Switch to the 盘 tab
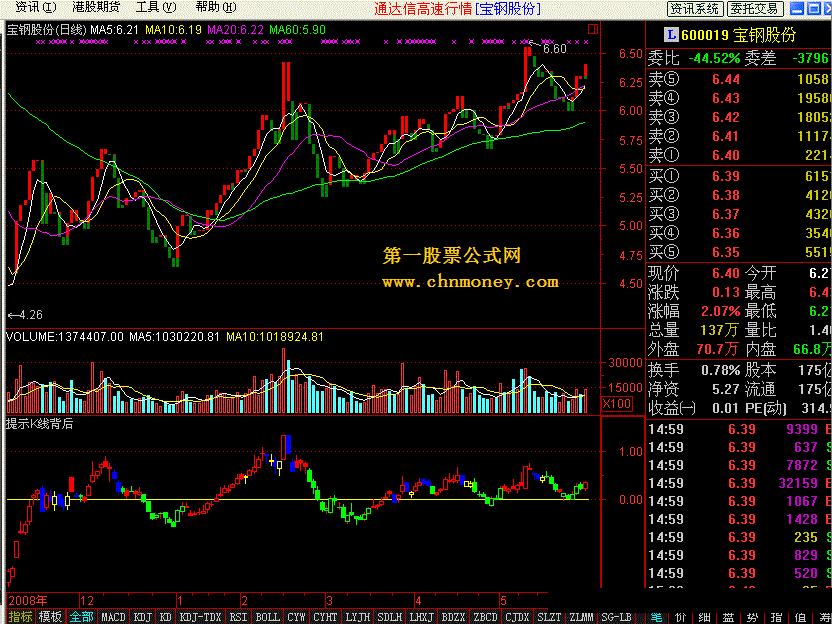 729,617
